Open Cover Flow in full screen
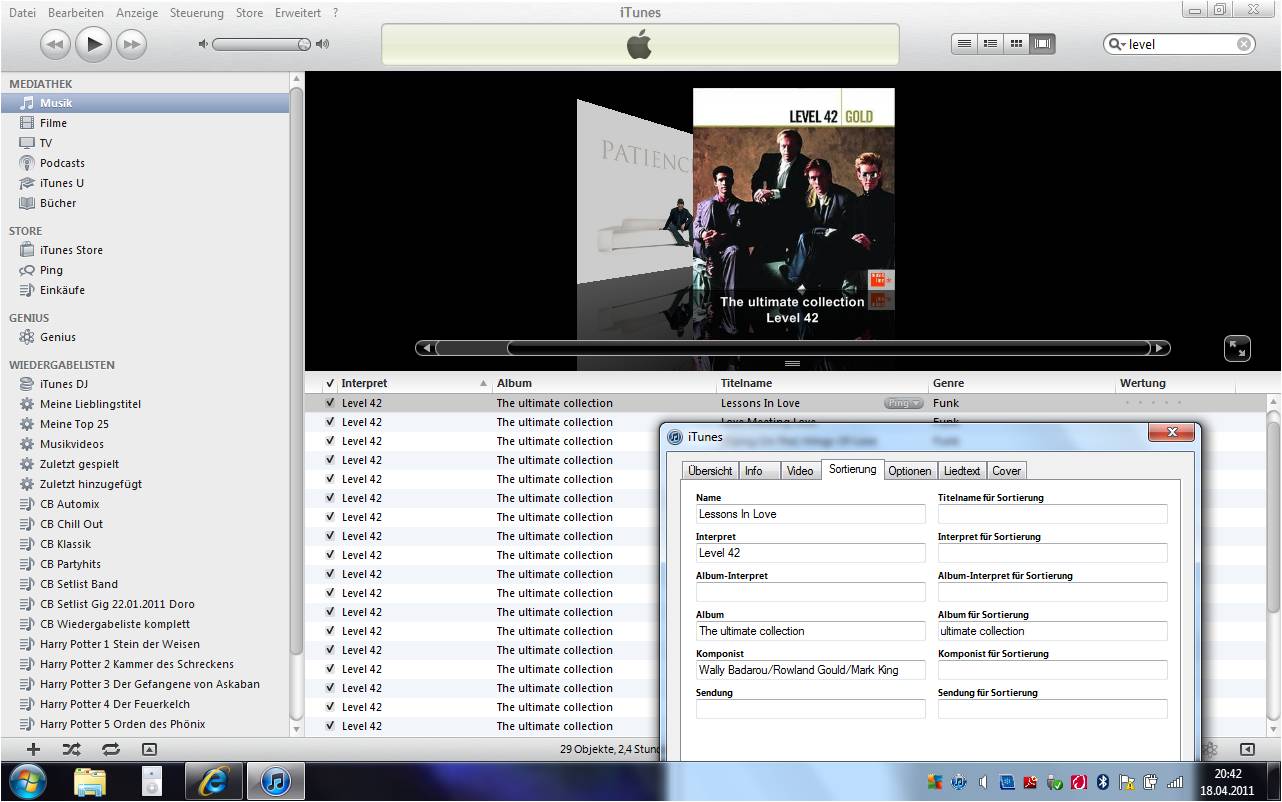1282x802 pixels. click(x=1237, y=348)
